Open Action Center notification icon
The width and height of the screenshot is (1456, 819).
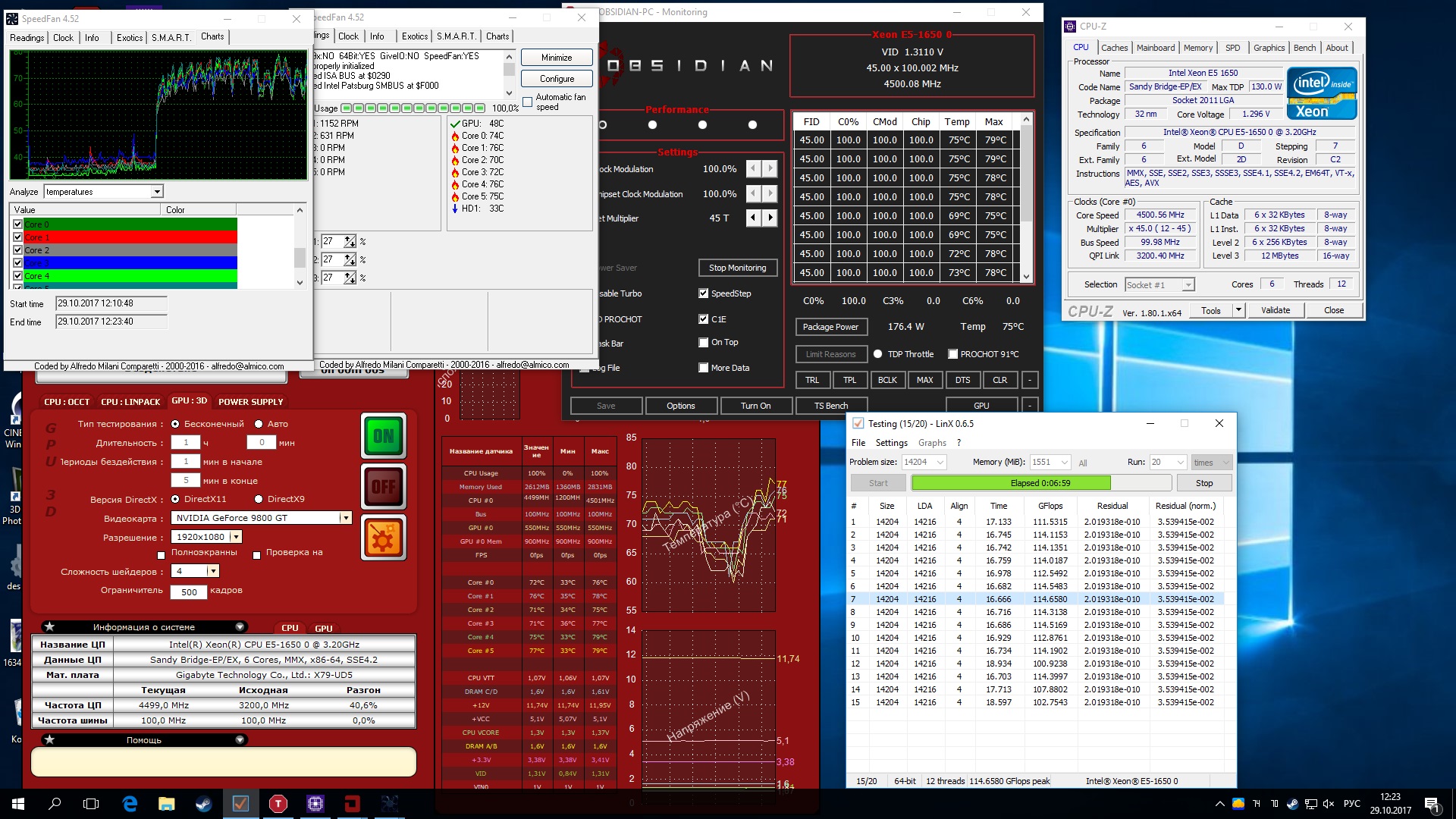coord(1432,804)
